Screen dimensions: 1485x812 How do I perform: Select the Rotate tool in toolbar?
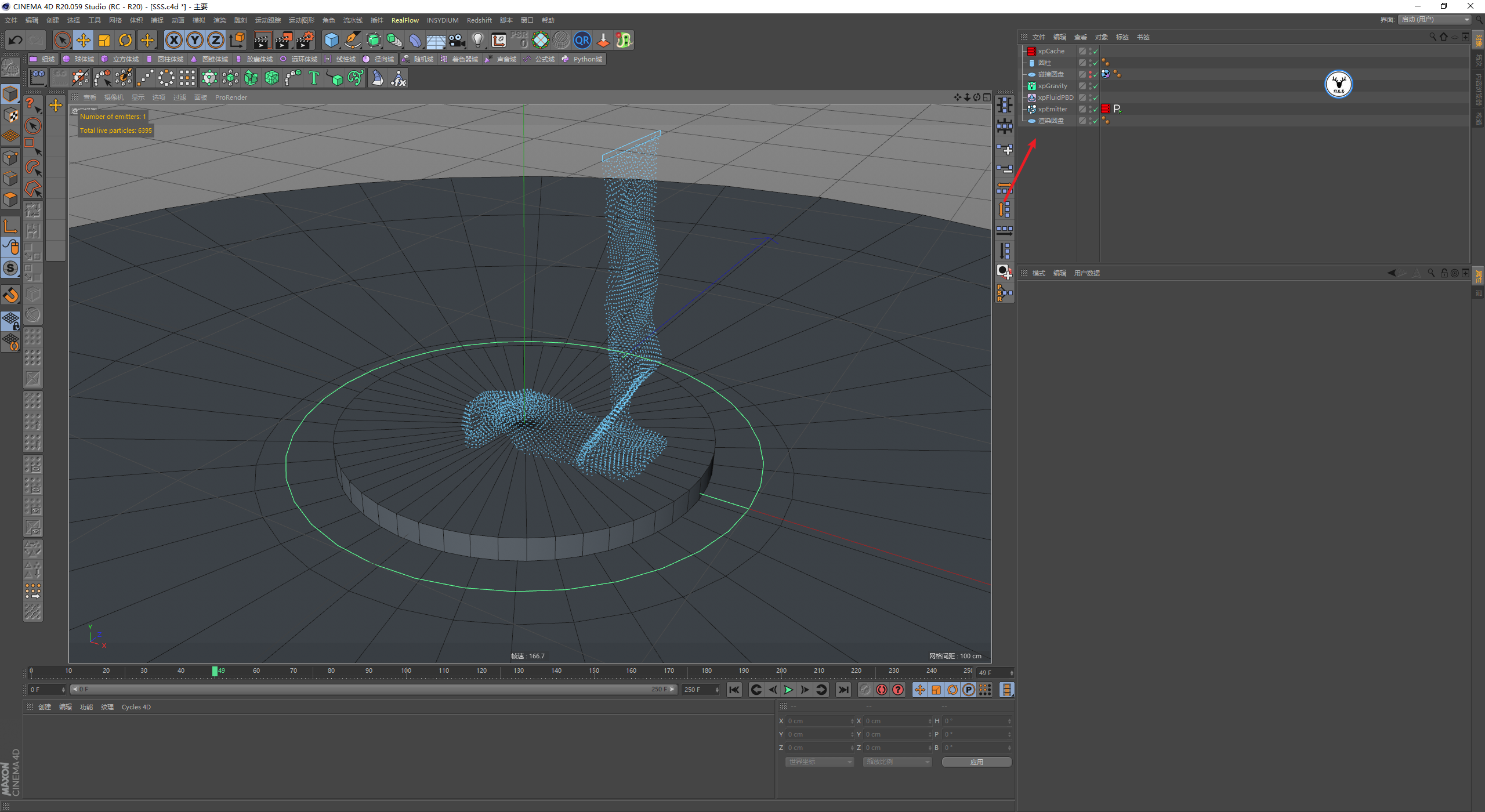coord(125,40)
